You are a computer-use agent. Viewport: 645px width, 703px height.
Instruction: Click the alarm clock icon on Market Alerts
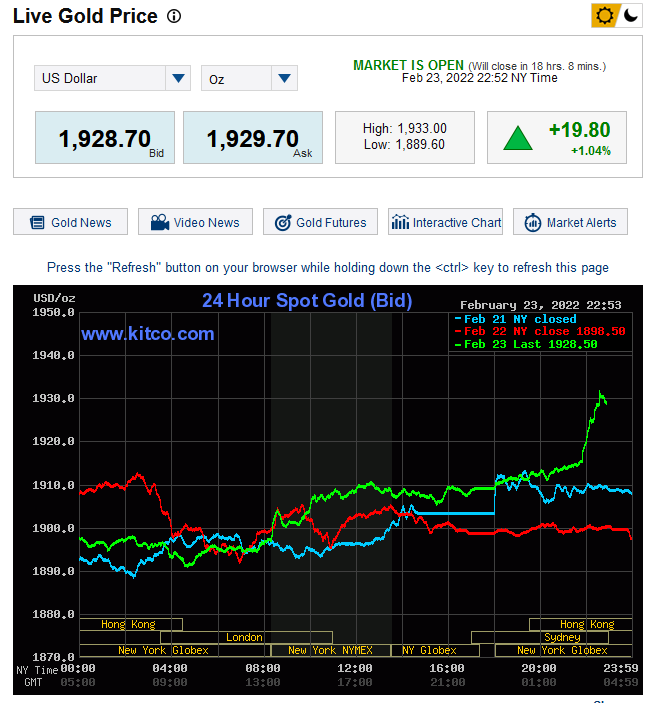click(x=533, y=222)
